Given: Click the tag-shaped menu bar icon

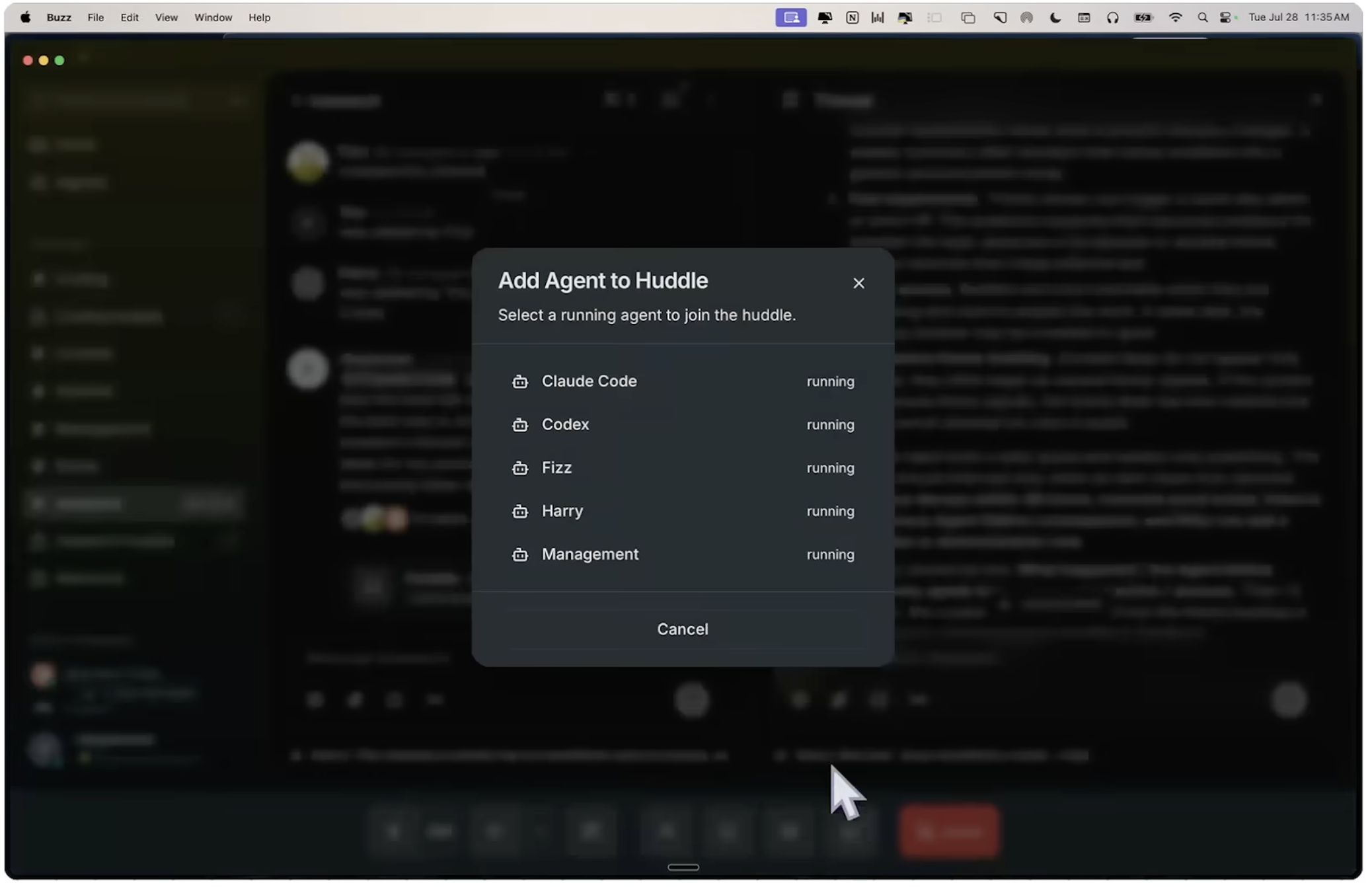Looking at the screenshot, I should 999,18.
